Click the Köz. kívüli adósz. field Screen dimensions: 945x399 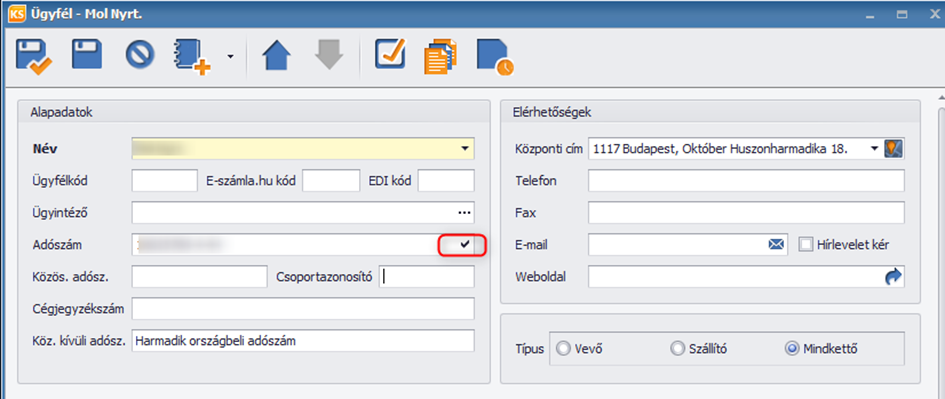(x=303, y=341)
